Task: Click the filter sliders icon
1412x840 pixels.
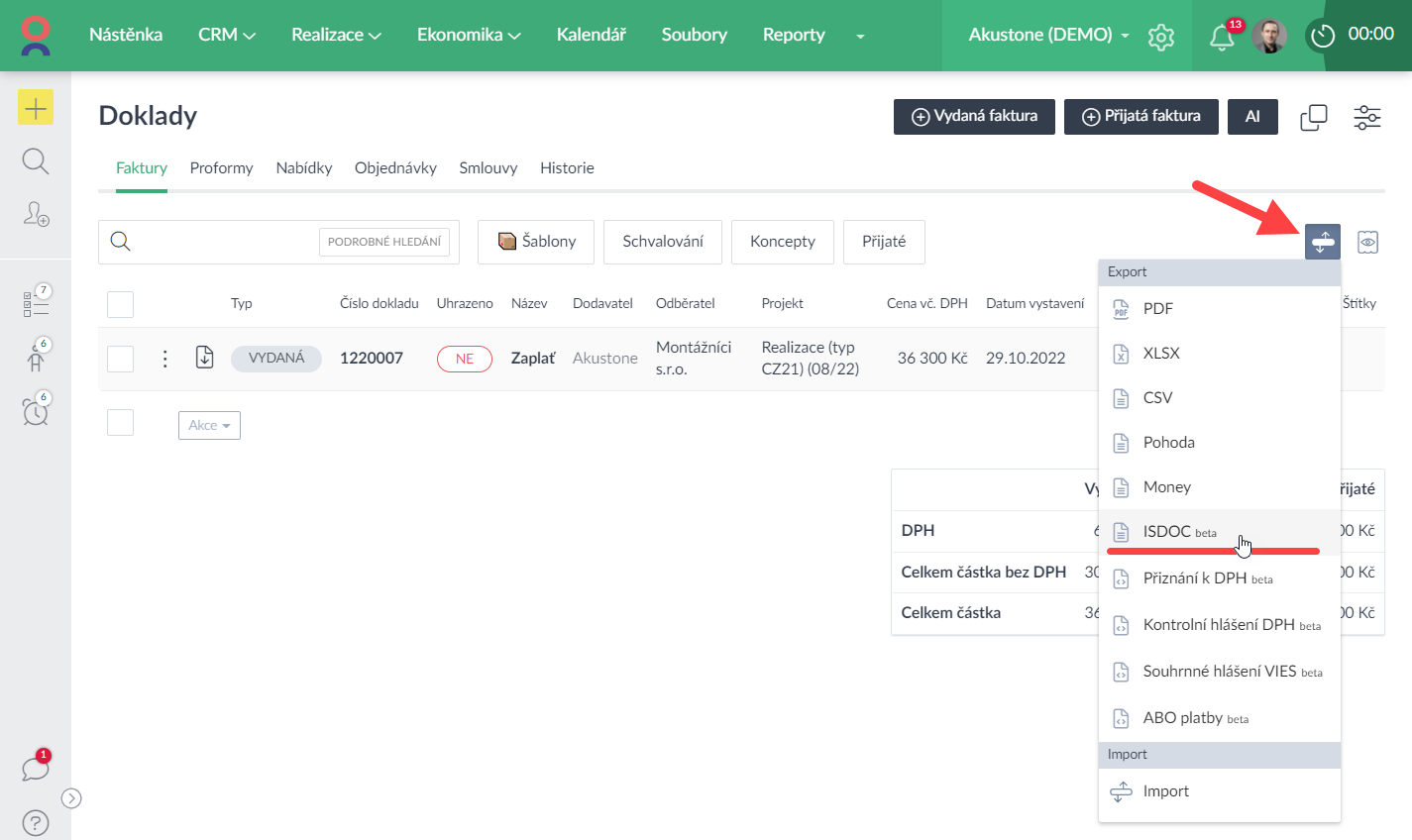Action: [x=1366, y=117]
